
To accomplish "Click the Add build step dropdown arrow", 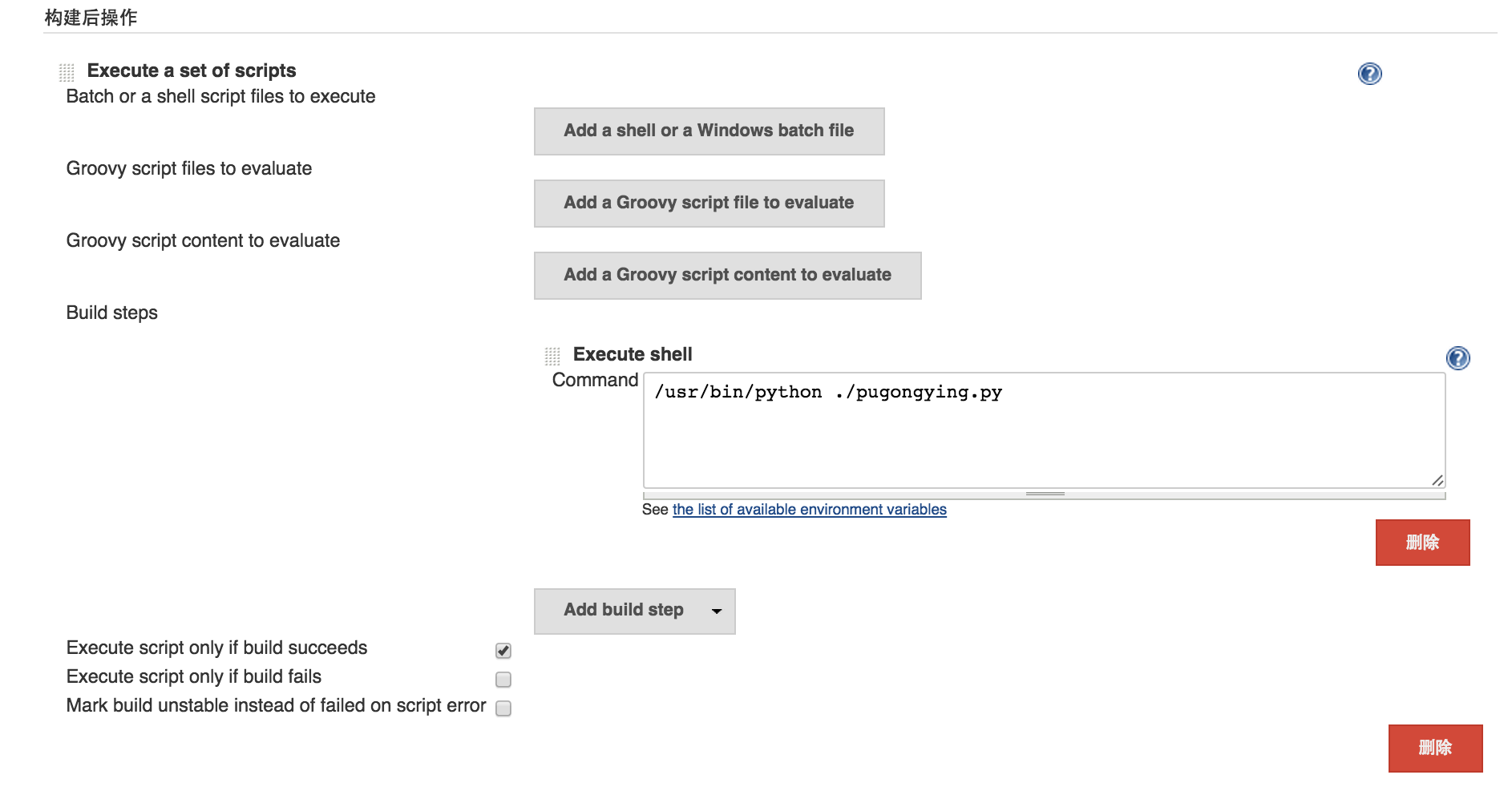I will tap(717, 611).
